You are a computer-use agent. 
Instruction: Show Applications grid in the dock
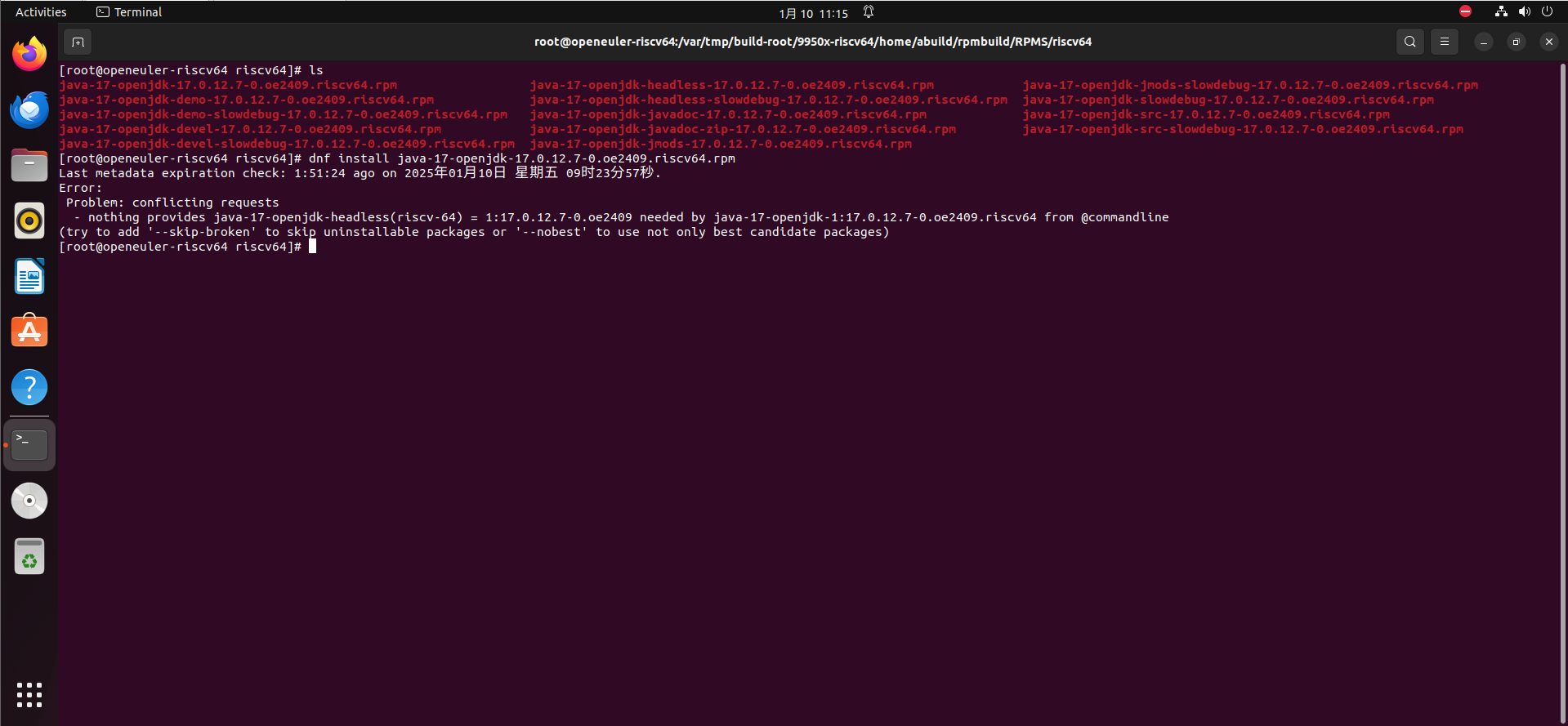[x=29, y=695]
